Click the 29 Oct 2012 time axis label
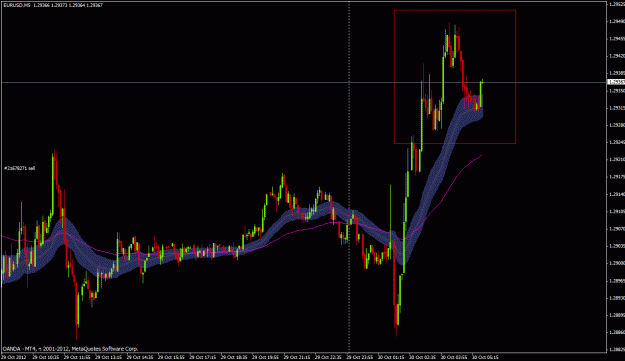This screenshot has height=361, width=625. pyautogui.click(x=14, y=357)
